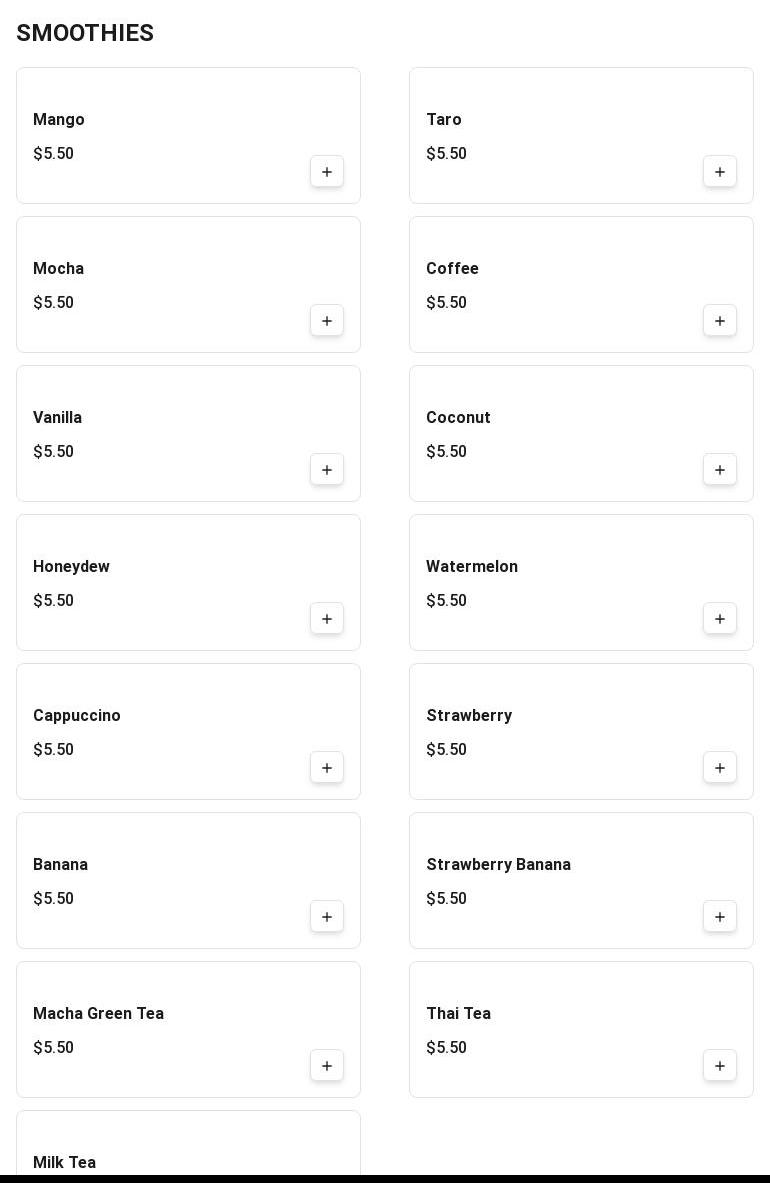Viewport: 770px width, 1183px height.
Task: Click the Macha Green Tea title
Action: pos(98,1014)
